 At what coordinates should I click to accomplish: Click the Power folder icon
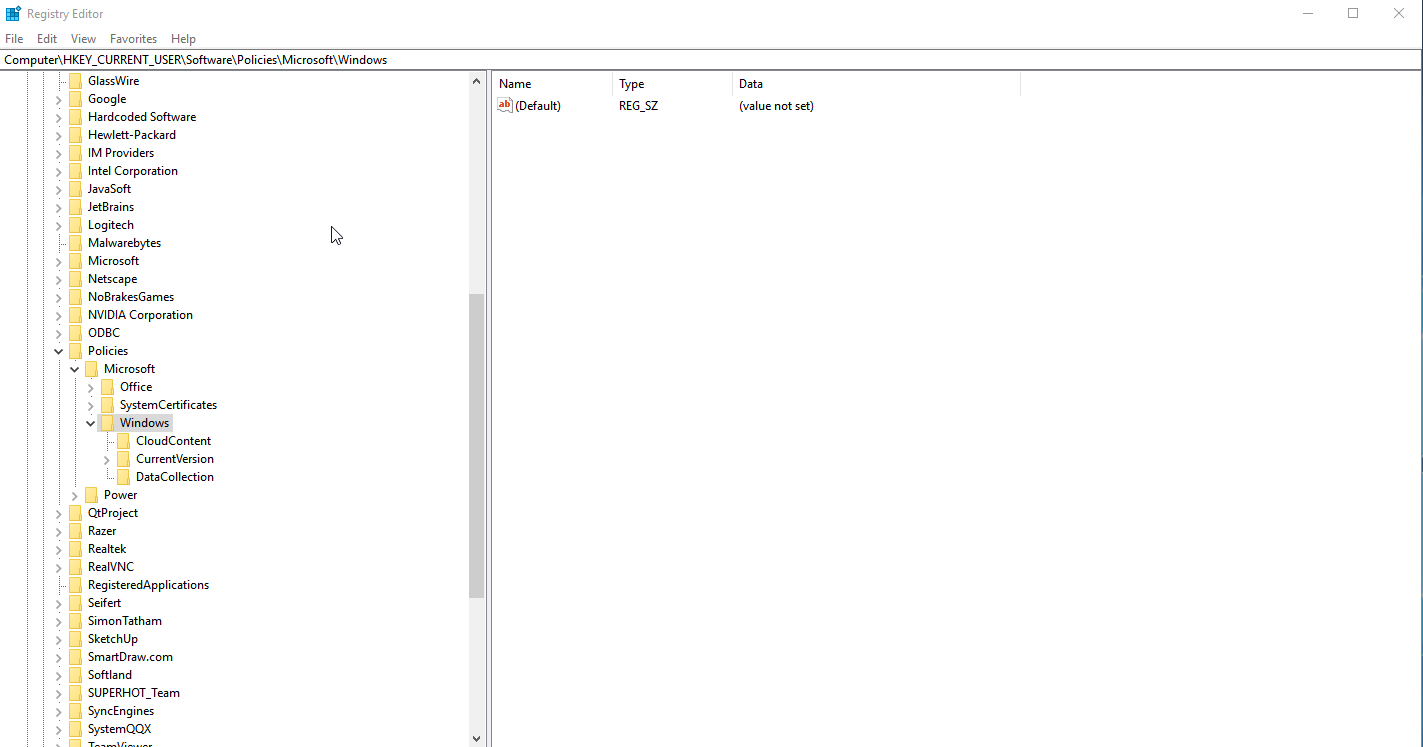click(91, 495)
